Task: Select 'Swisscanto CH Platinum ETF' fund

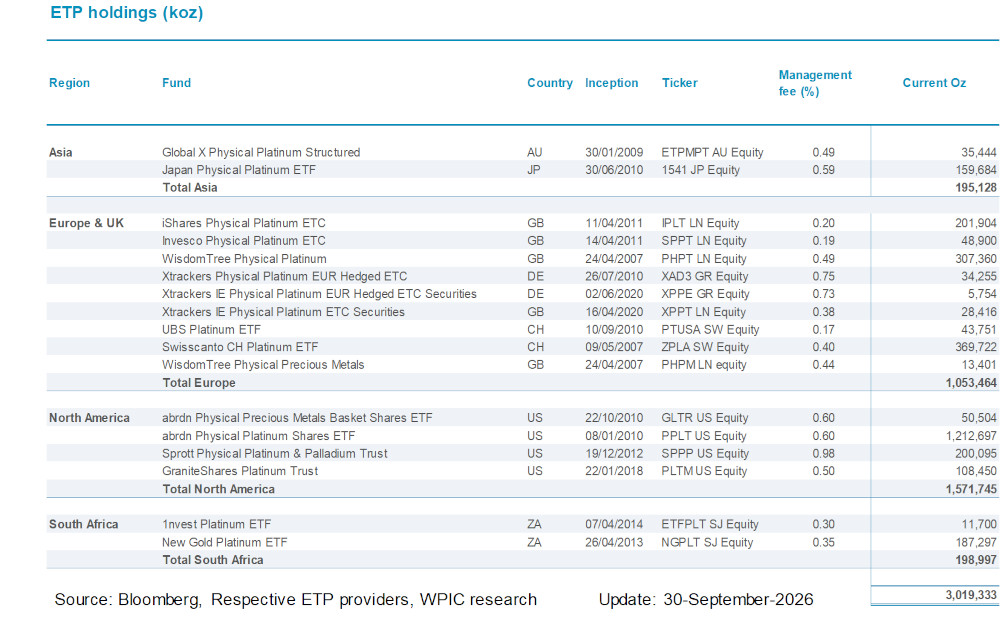Action: [240, 347]
